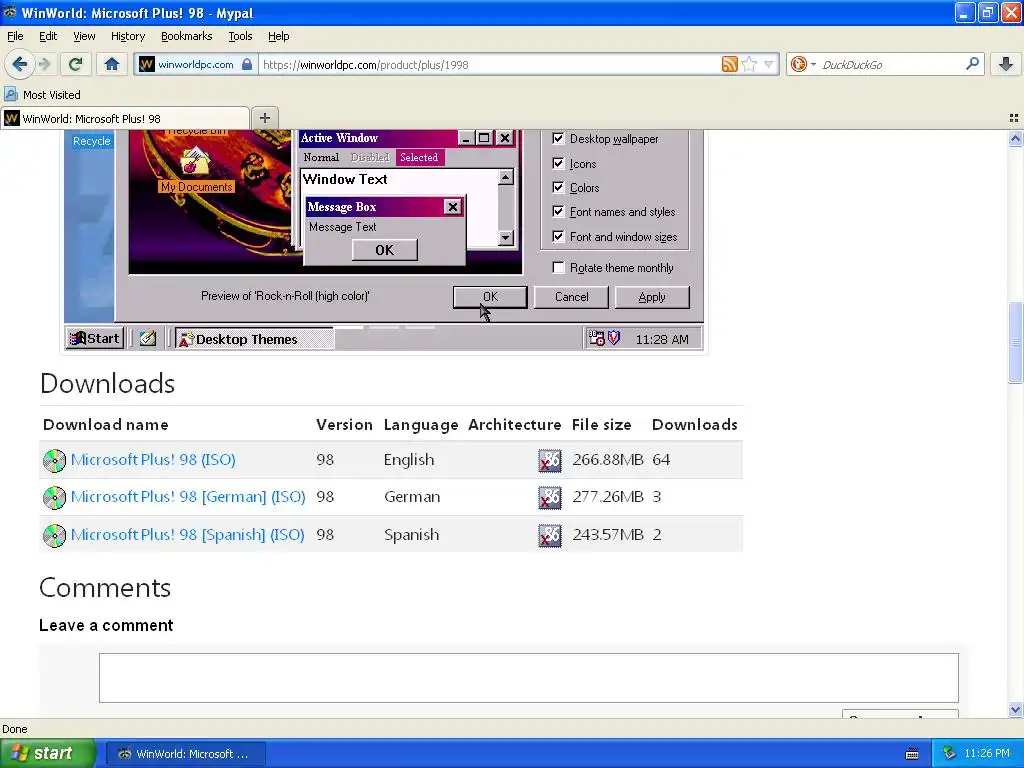This screenshot has width=1024, height=768.
Task: Click the 277.26MB file size cell
Action: point(608,497)
